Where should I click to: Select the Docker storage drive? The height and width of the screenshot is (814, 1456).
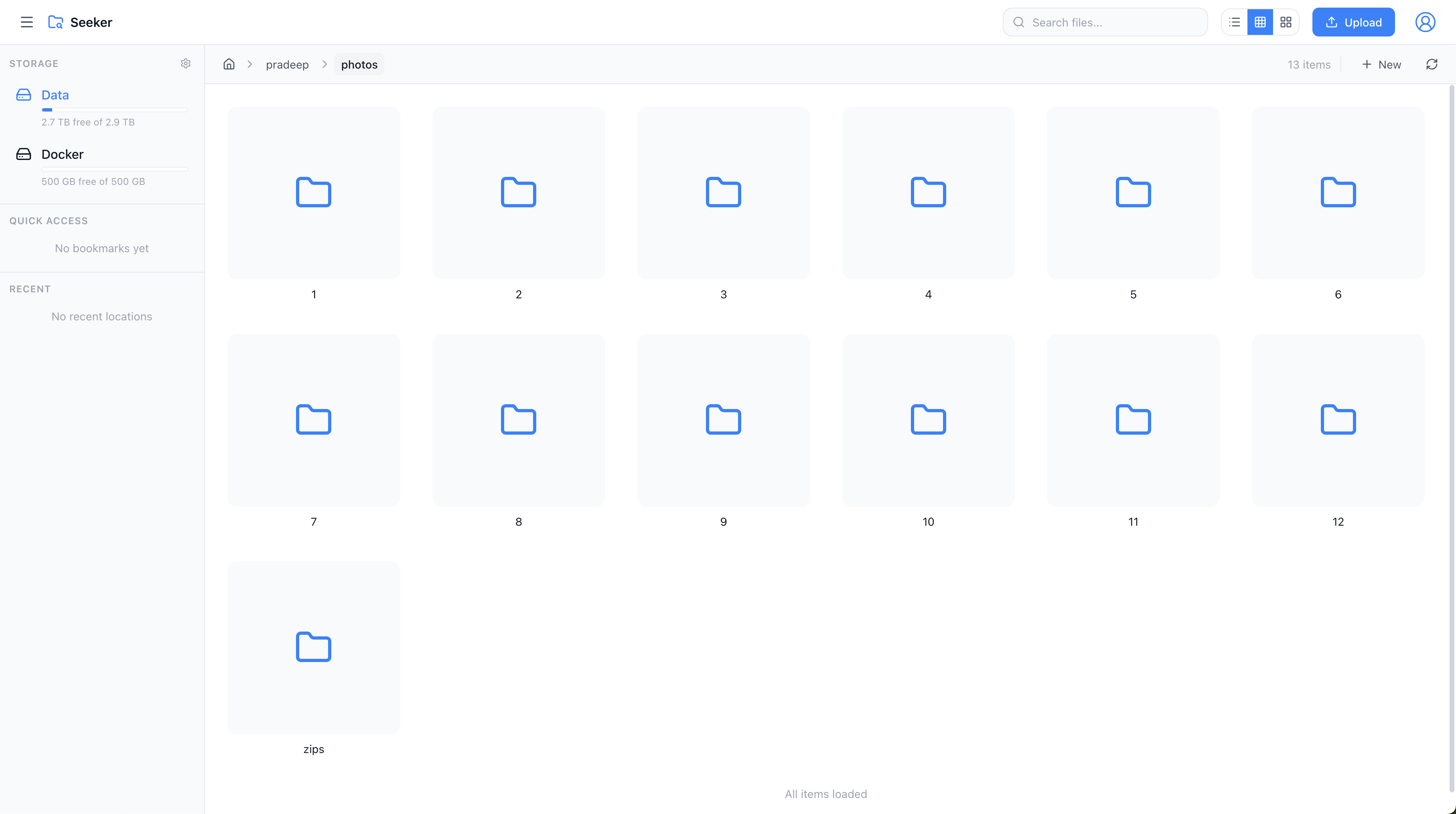tap(62, 154)
